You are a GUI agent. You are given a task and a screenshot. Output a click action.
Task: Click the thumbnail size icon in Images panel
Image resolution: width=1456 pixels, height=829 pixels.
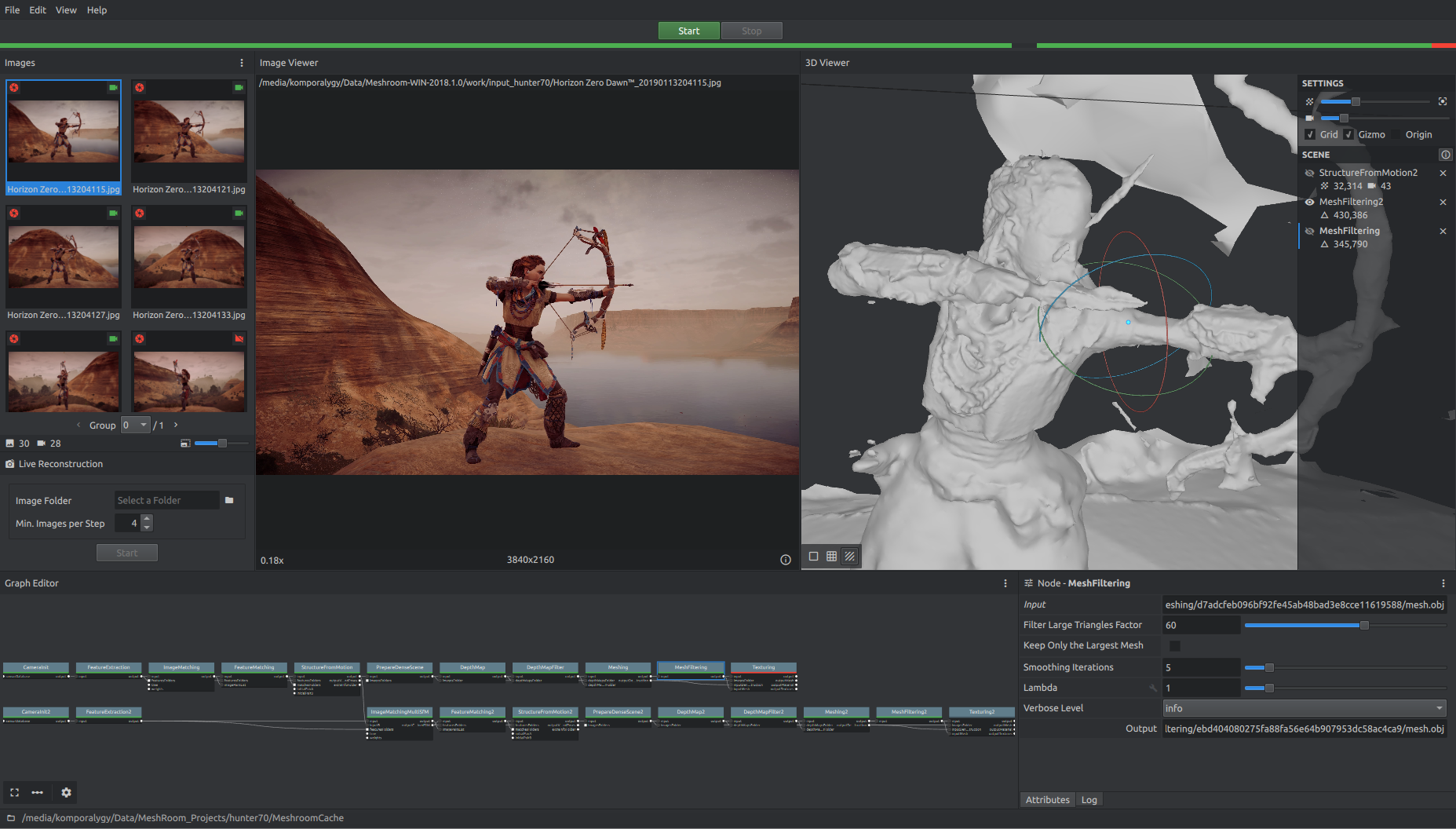185,444
